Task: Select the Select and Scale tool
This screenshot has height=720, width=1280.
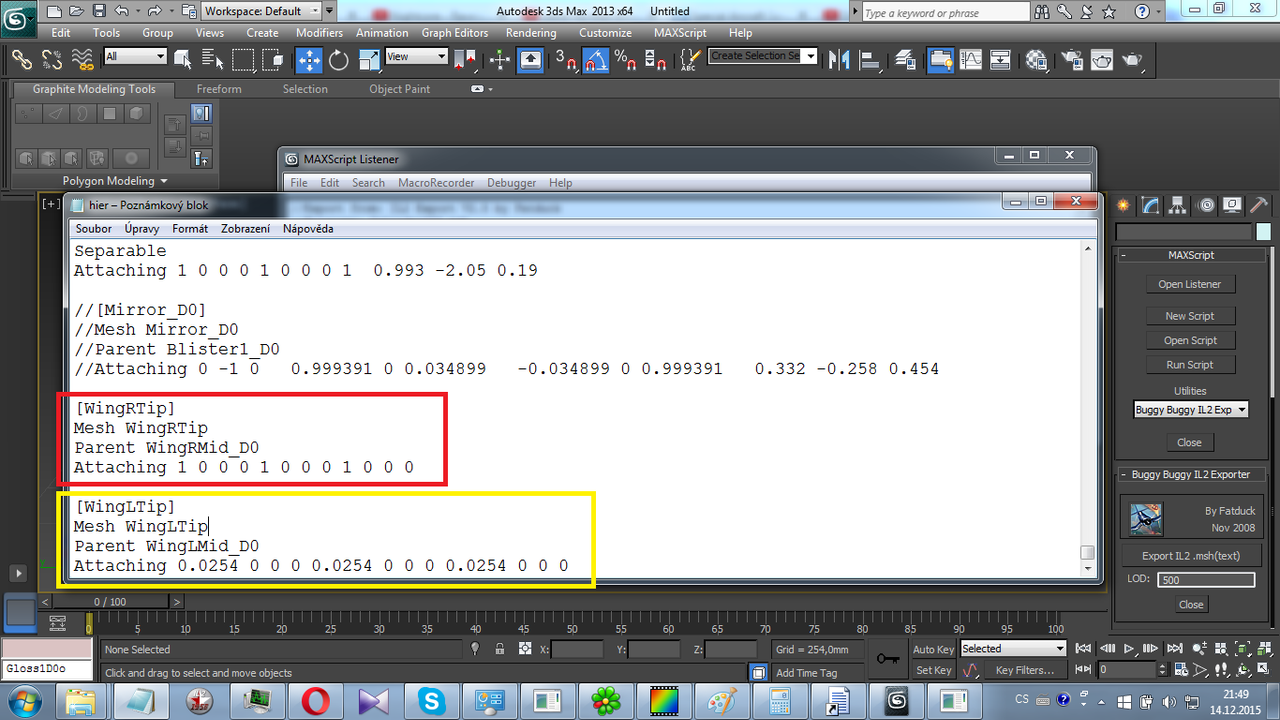Action: pyautogui.click(x=368, y=59)
